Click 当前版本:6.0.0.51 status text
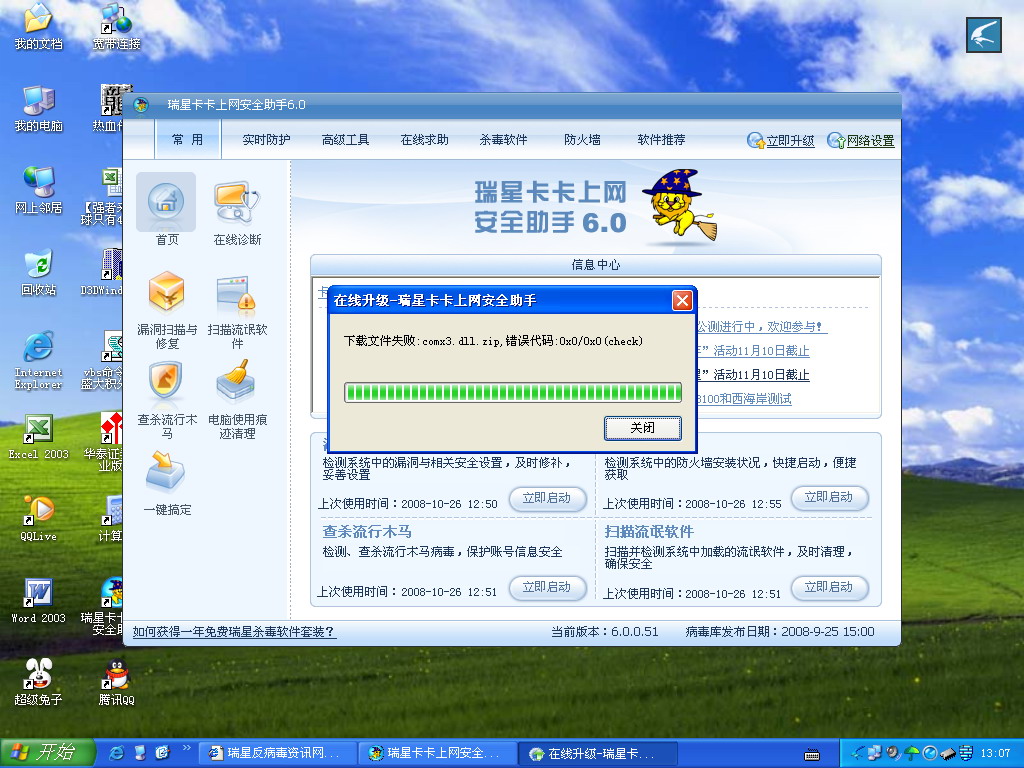 pos(605,632)
